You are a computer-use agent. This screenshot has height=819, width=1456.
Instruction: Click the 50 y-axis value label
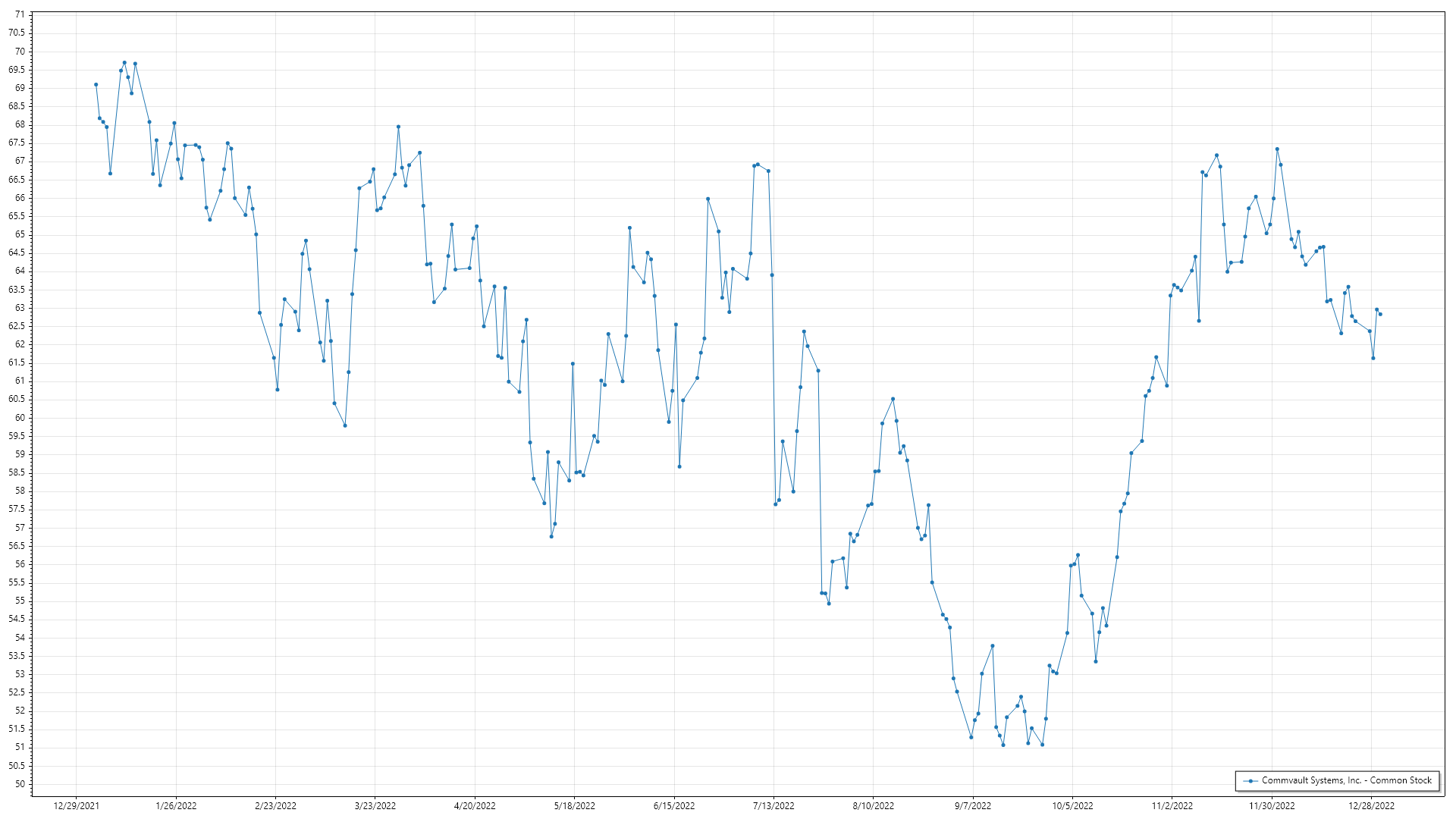click(20, 784)
